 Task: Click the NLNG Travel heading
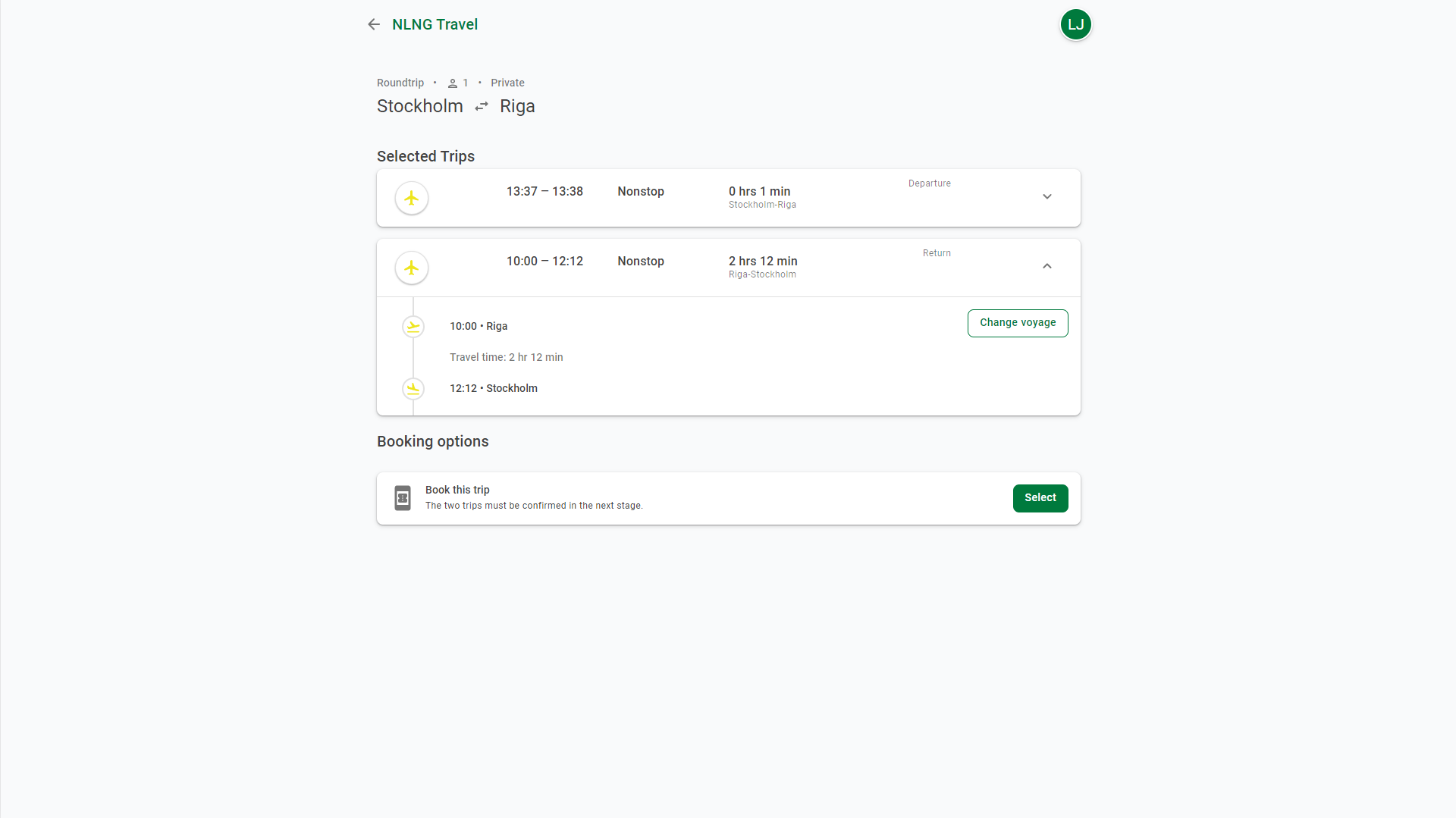[435, 24]
